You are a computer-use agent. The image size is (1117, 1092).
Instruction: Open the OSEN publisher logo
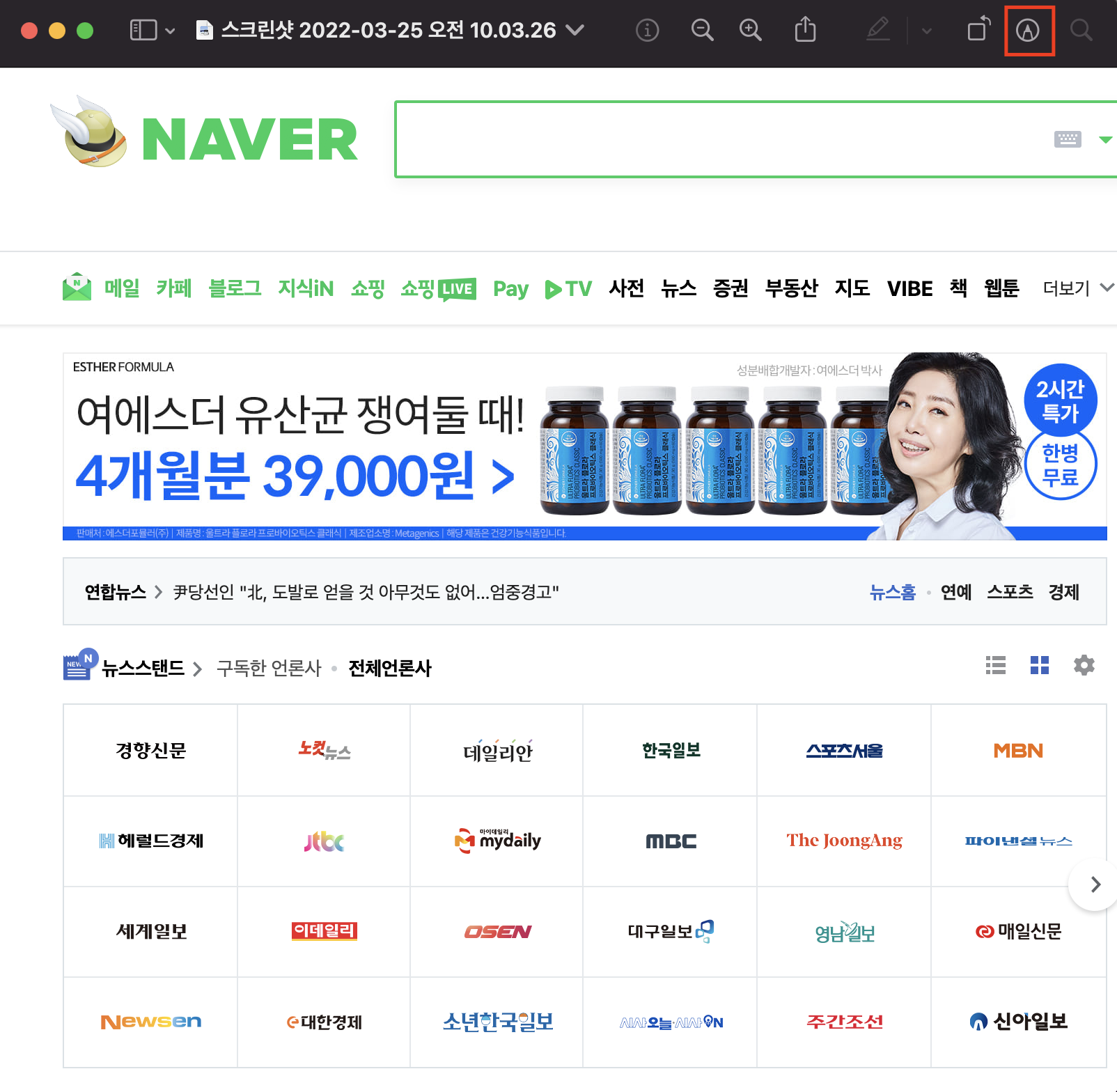coord(497,932)
